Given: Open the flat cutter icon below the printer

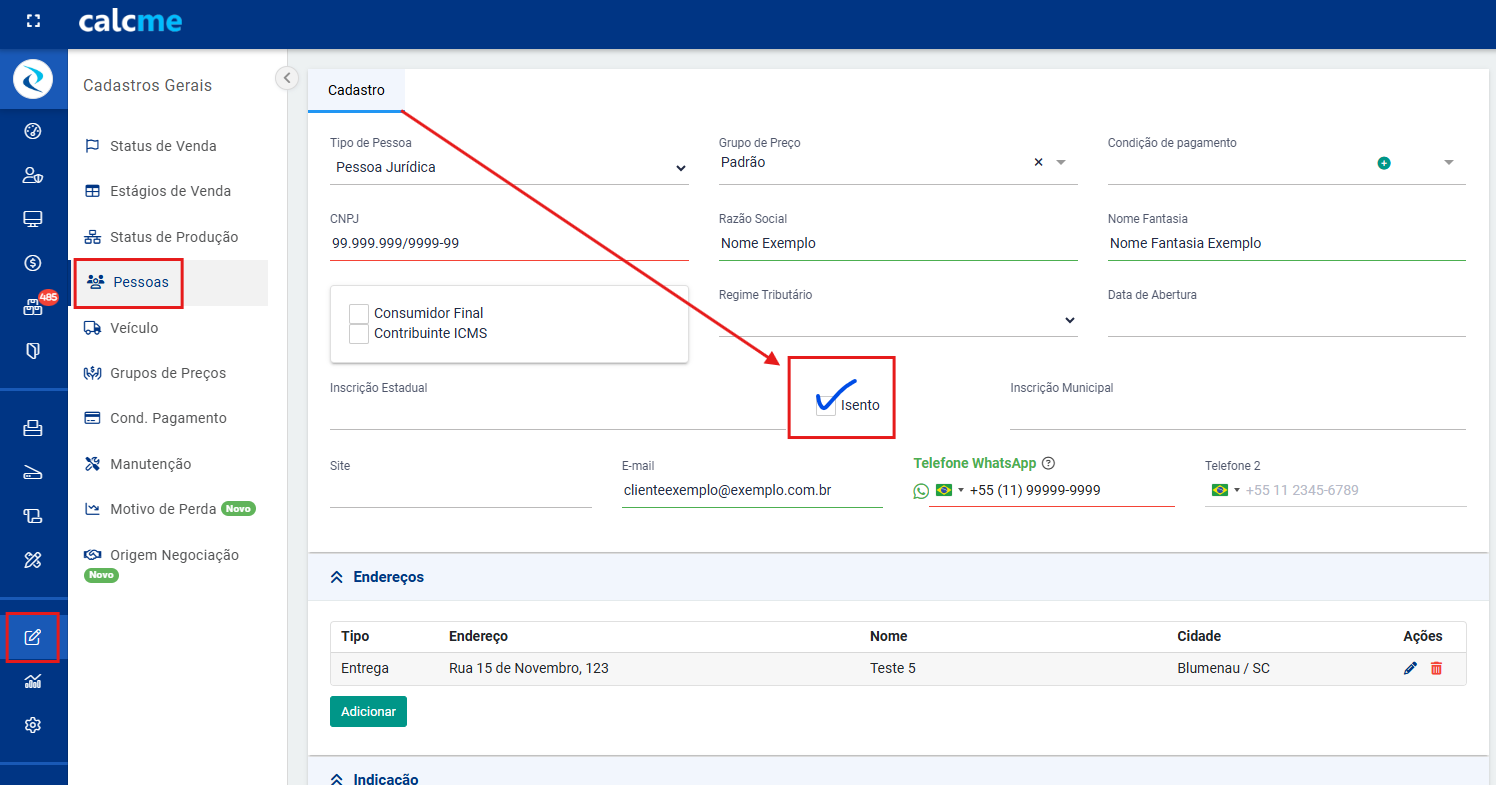Looking at the screenshot, I should (x=33, y=473).
